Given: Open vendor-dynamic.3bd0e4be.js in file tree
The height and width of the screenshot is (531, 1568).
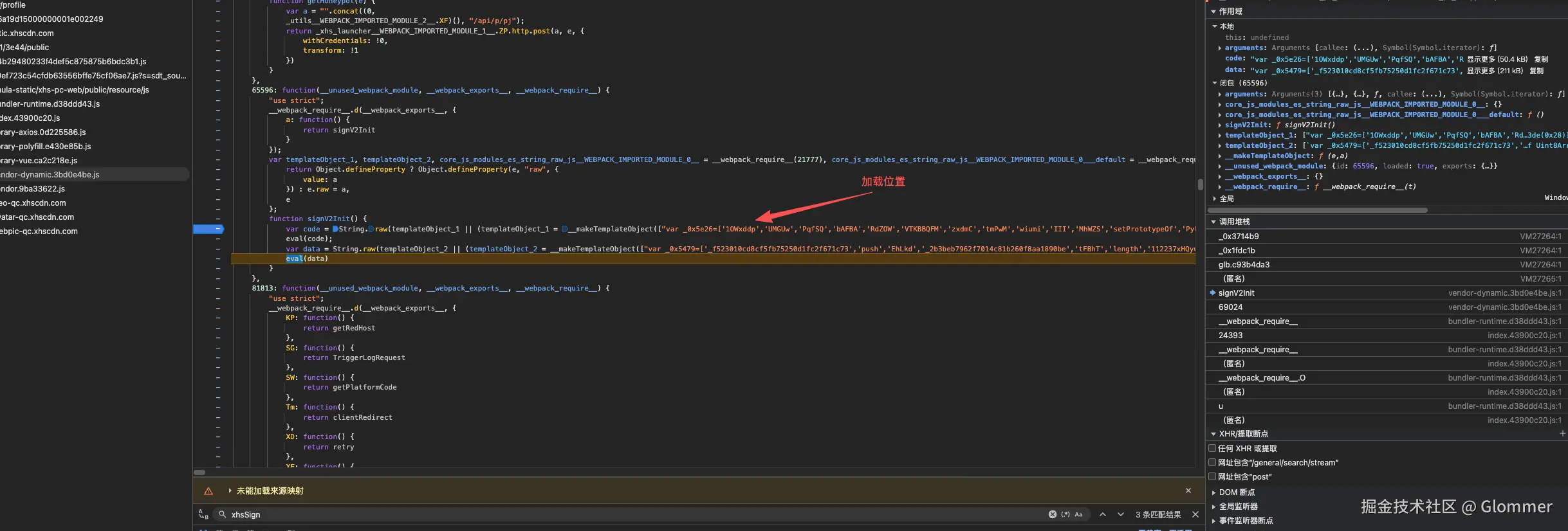Looking at the screenshot, I should point(50,174).
